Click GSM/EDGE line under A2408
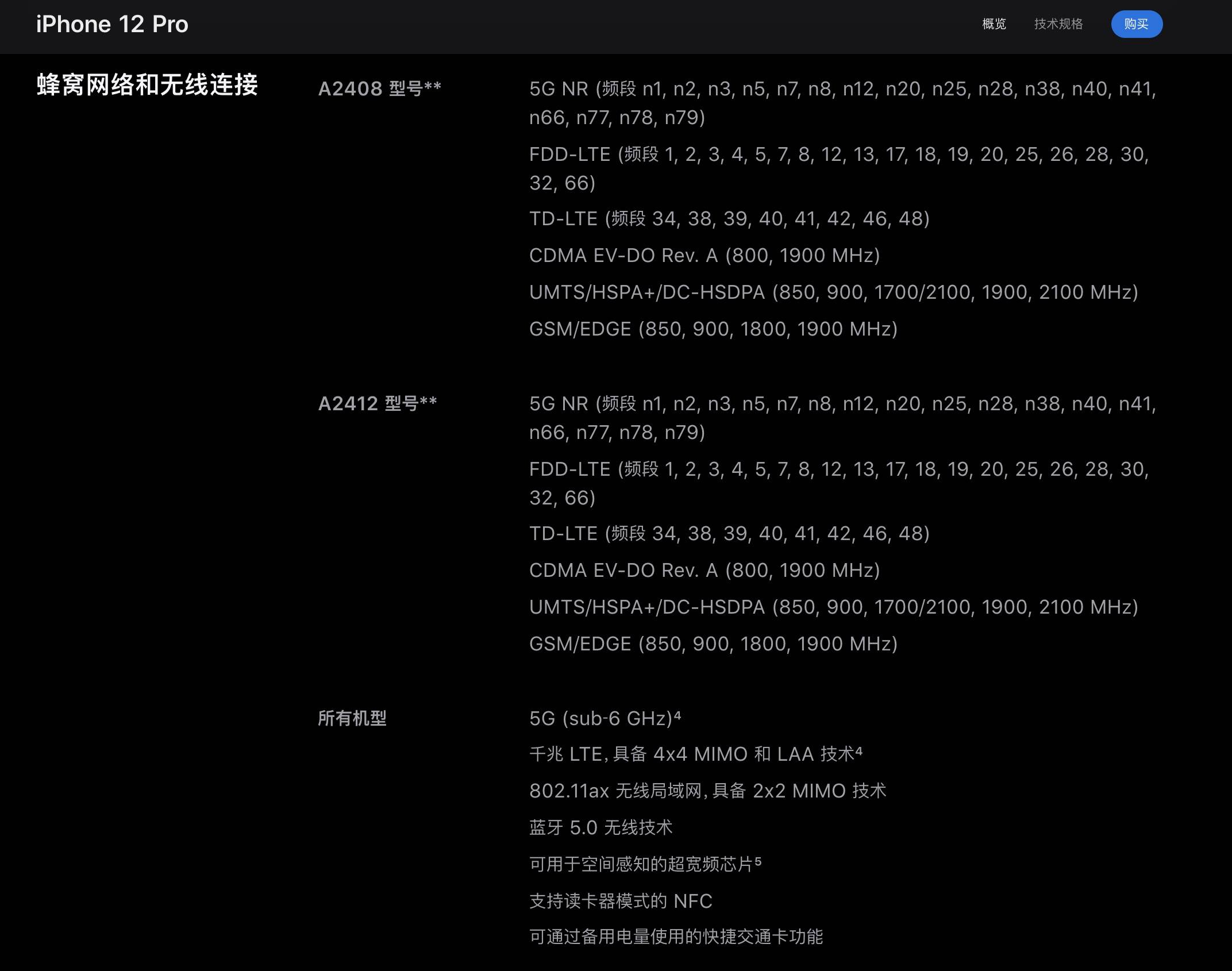Screen dimensions: 1232x971 713,329
